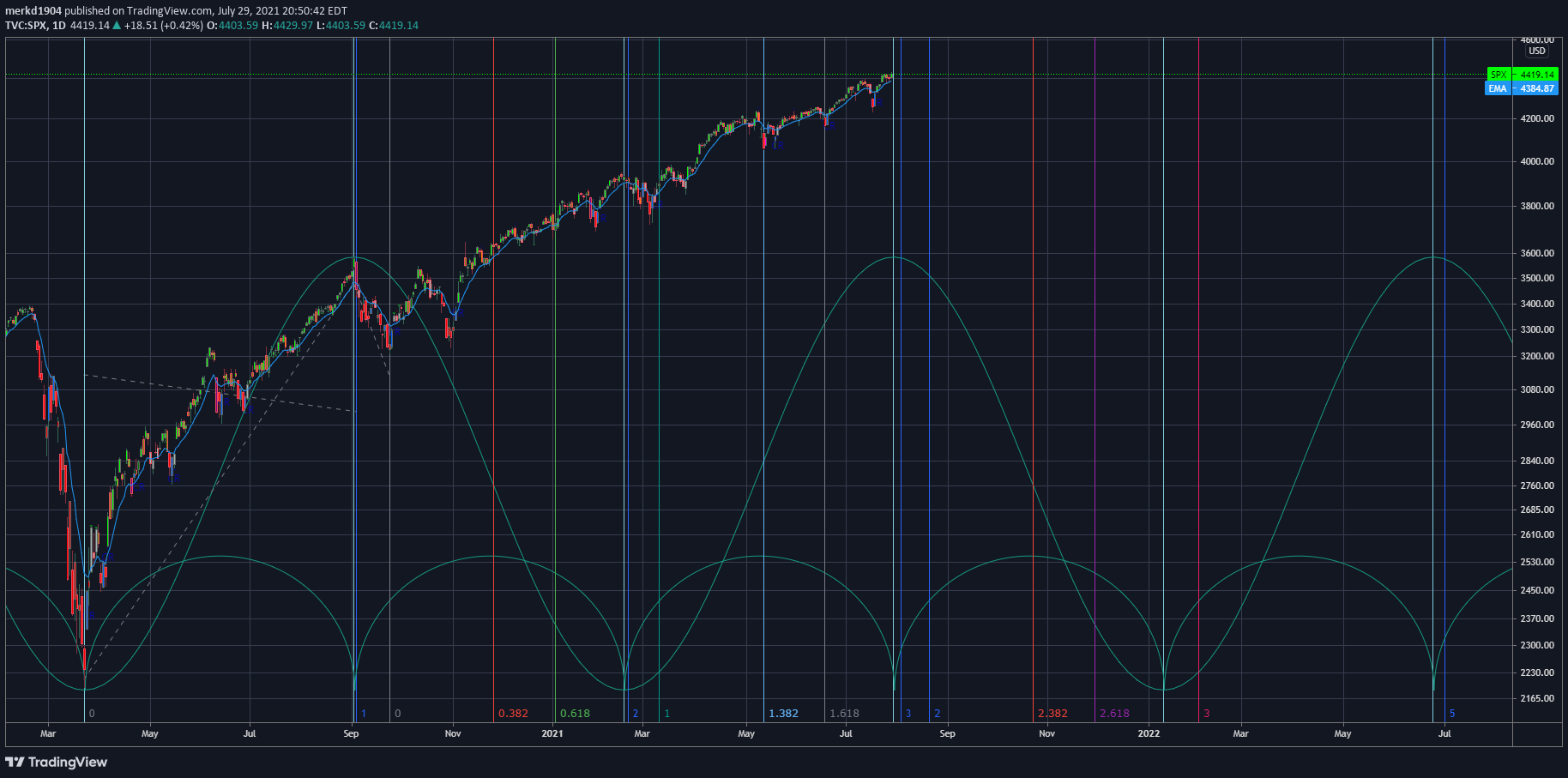The height and width of the screenshot is (778, 1568).
Task: Click the 2685.00 price axis label
Action: (1537, 510)
